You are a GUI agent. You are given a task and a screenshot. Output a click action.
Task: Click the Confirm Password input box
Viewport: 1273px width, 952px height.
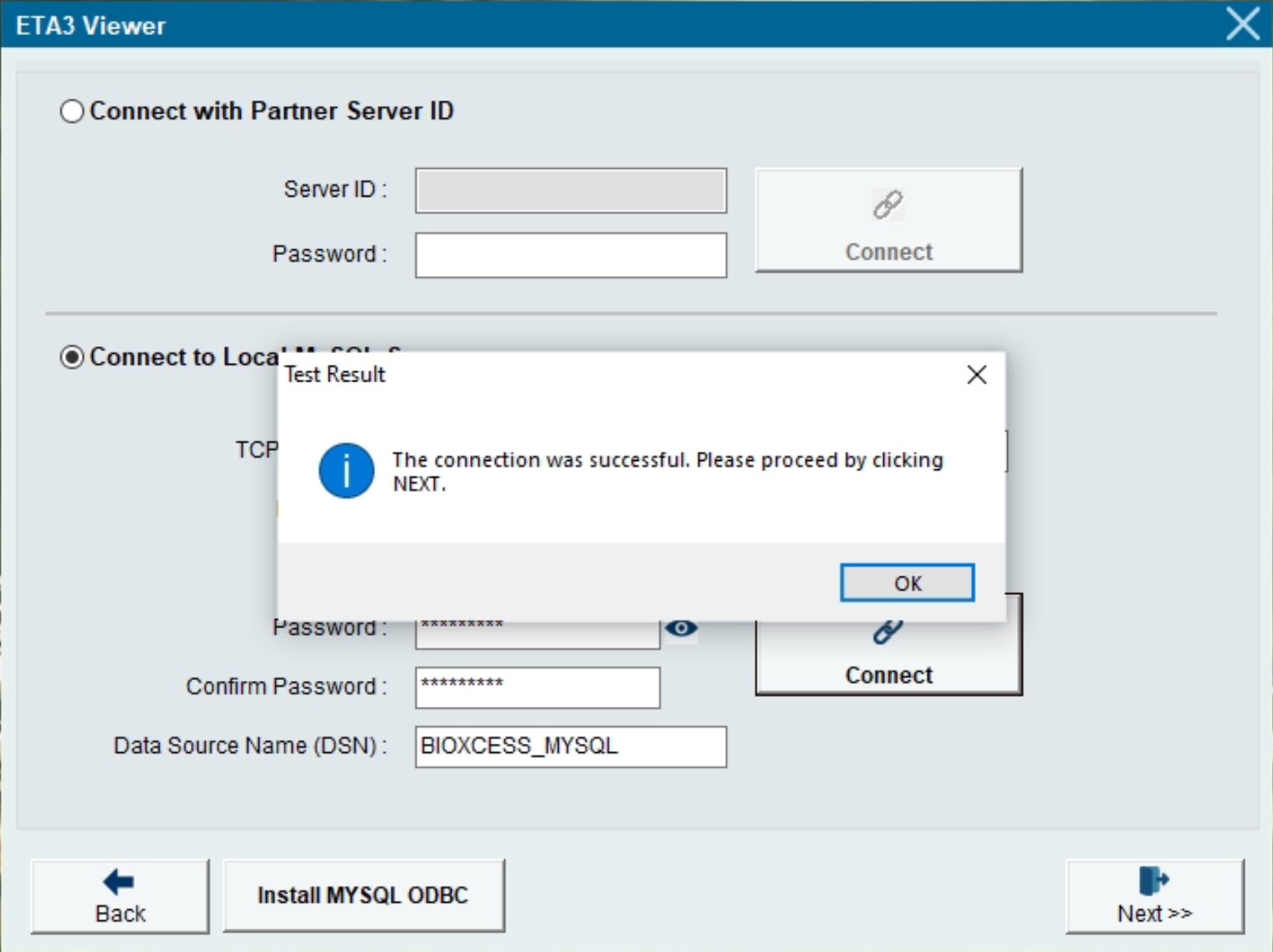(x=537, y=688)
